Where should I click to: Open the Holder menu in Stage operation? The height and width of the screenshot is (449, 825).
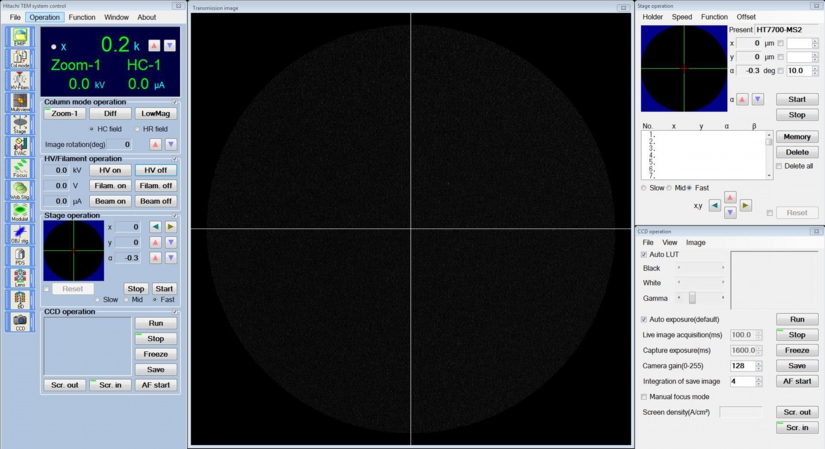click(652, 17)
